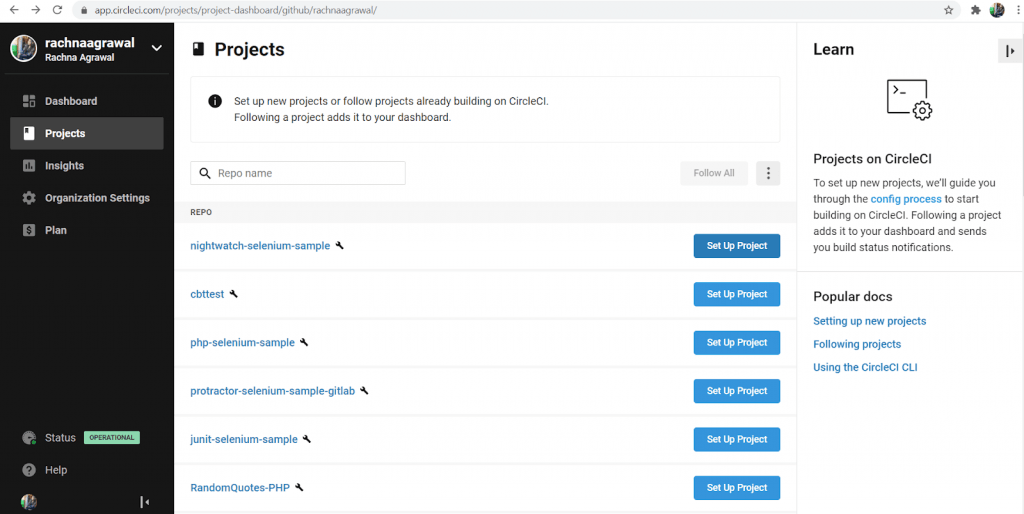Open the Chrome three-dot menu
This screenshot has height=514, width=1024.
[1016, 10]
